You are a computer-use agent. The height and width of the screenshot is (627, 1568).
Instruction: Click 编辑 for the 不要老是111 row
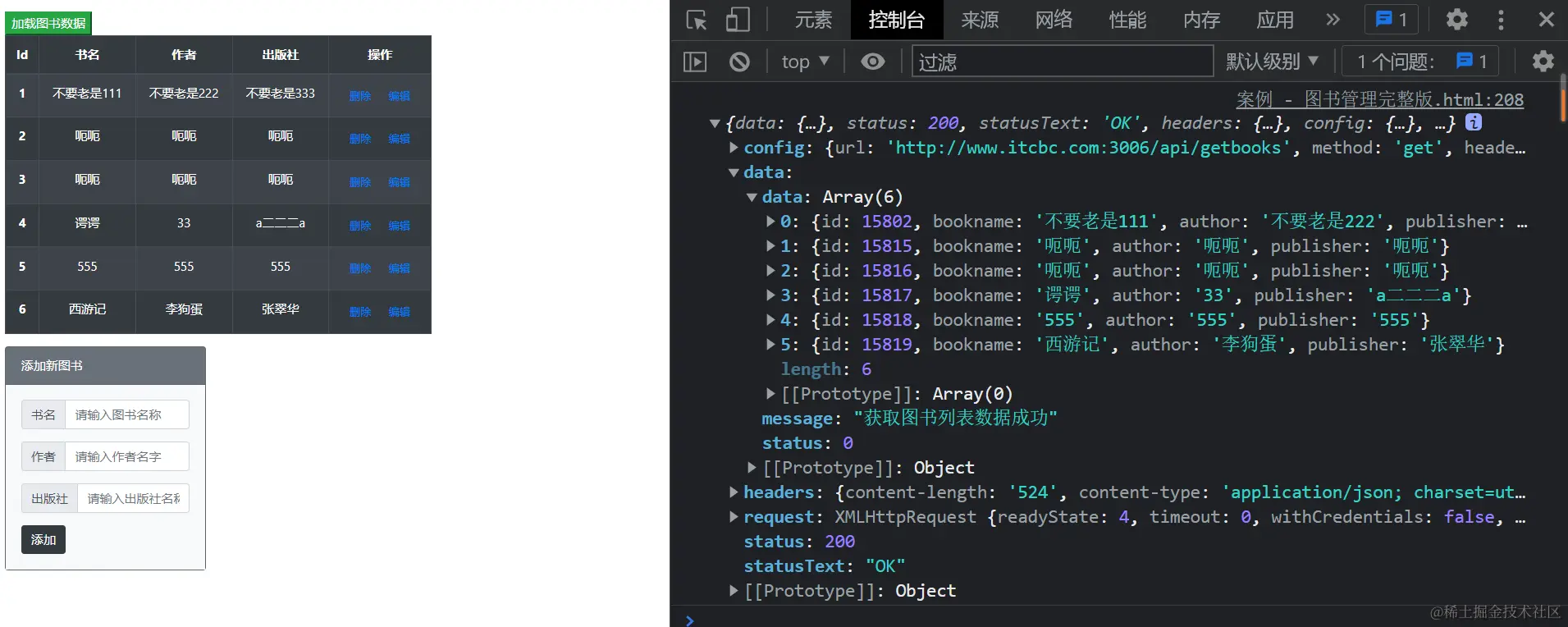[x=399, y=96]
